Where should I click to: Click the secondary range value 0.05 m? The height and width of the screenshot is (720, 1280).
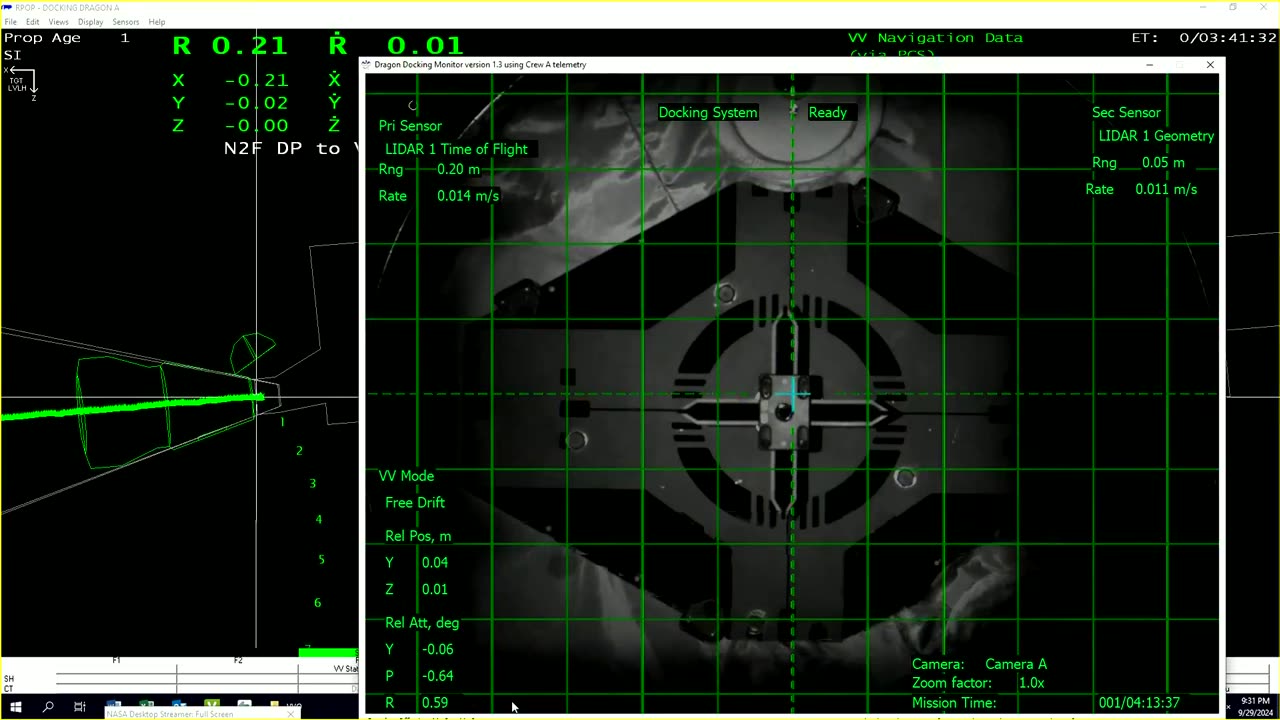1164,163
